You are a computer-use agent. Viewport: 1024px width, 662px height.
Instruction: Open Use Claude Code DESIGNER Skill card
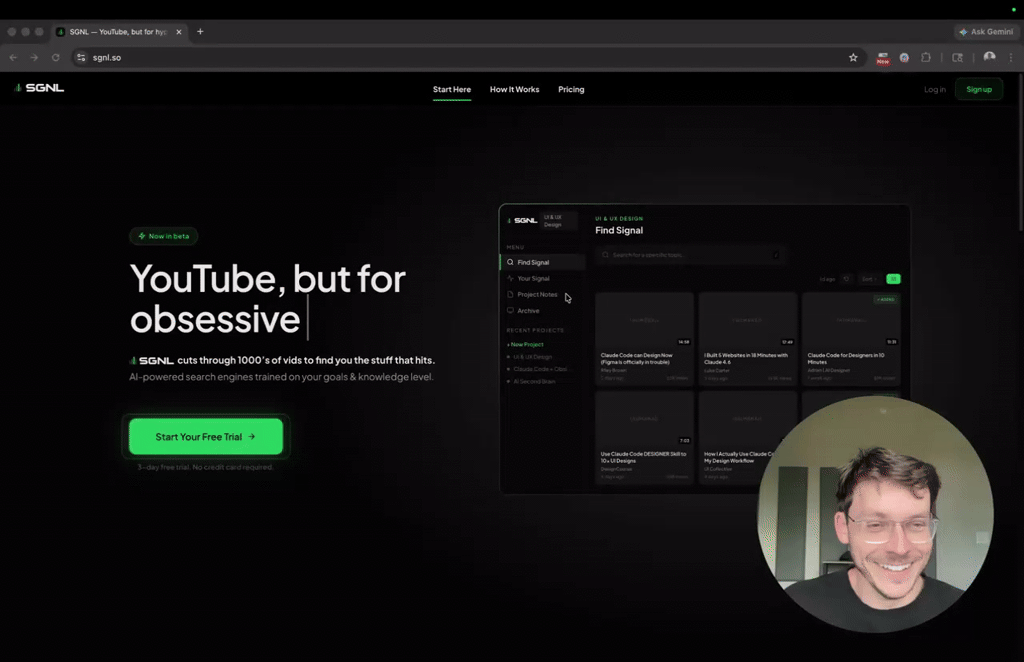644,437
